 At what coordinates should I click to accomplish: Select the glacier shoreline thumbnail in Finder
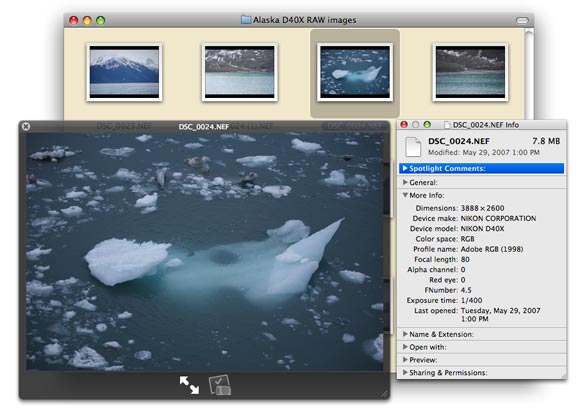click(240, 72)
